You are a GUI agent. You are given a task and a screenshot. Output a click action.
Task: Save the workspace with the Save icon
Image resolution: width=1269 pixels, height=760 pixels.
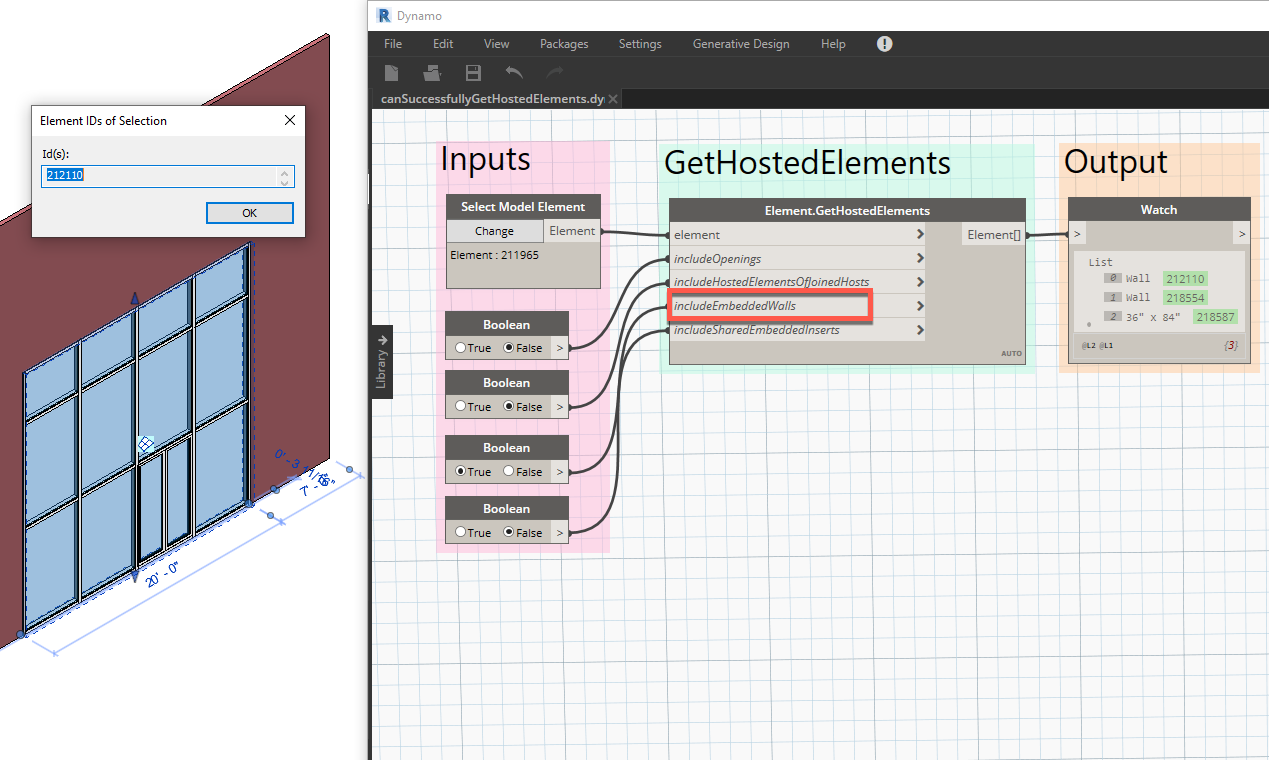[471, 72]
